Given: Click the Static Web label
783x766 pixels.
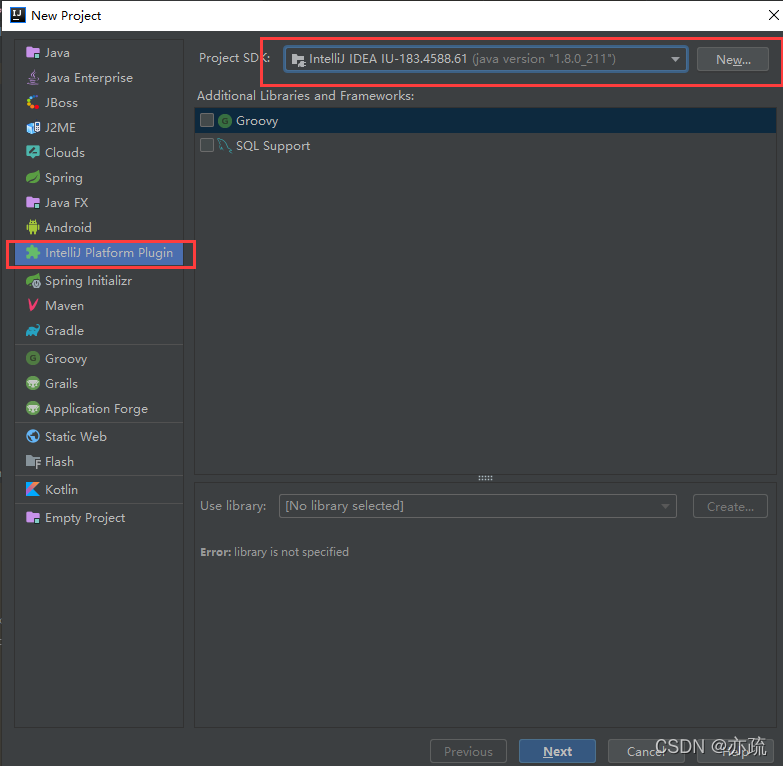Looking at the screenshot, I should coord(76,436).
